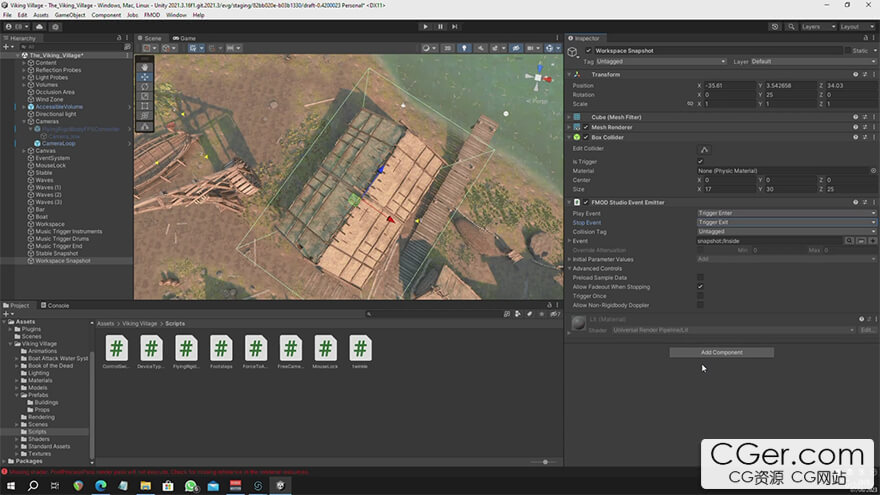The height and width of the screenshot is (495, 880).
Task: Expand Initial Parameter Values section
Action: click(x=570, y=259)
